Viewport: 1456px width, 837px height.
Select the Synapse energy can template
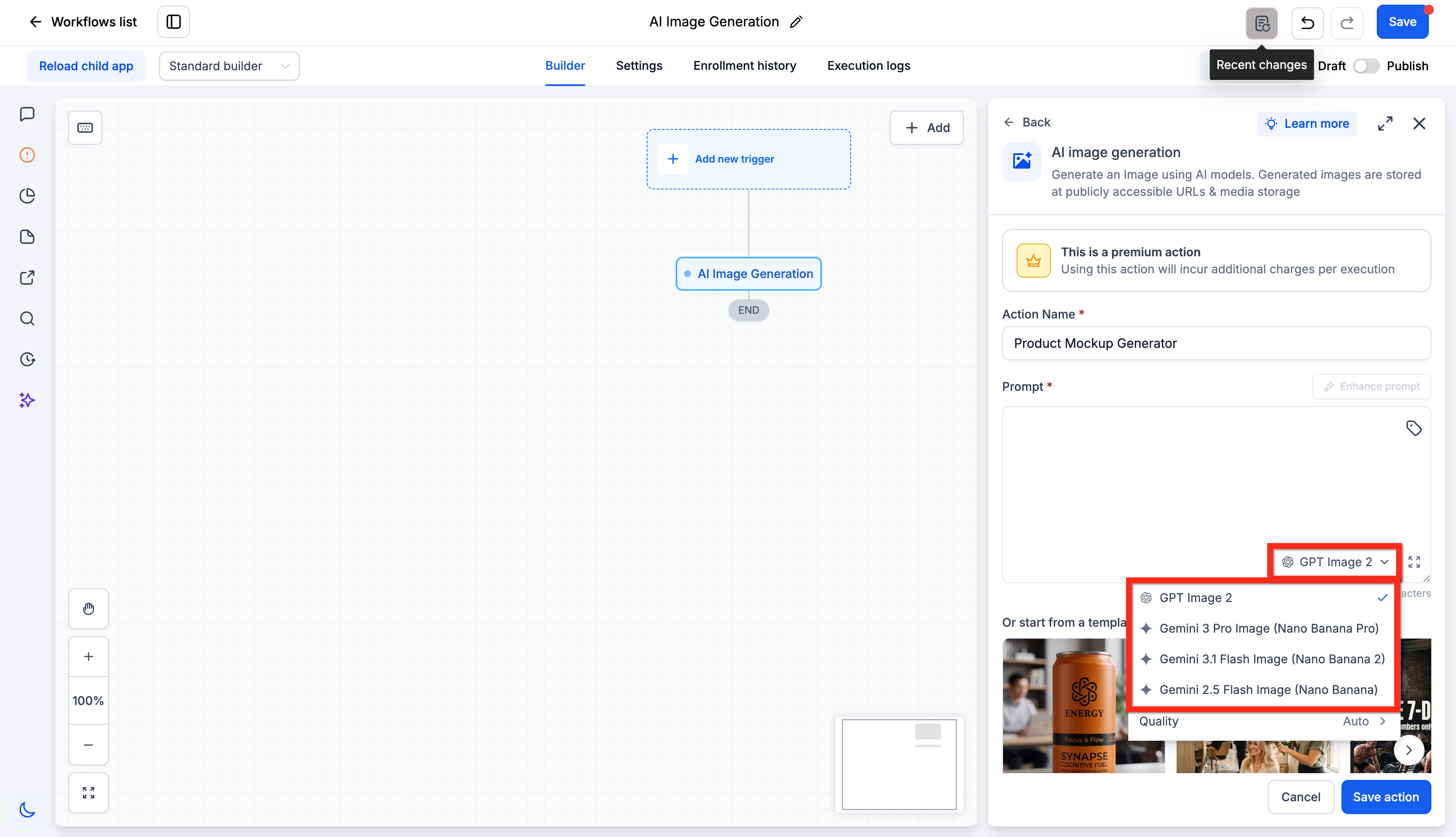[1083, 705]
